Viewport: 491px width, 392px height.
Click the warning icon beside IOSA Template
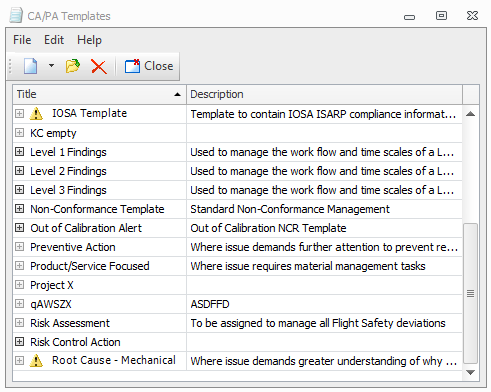[x=36, y=114]
